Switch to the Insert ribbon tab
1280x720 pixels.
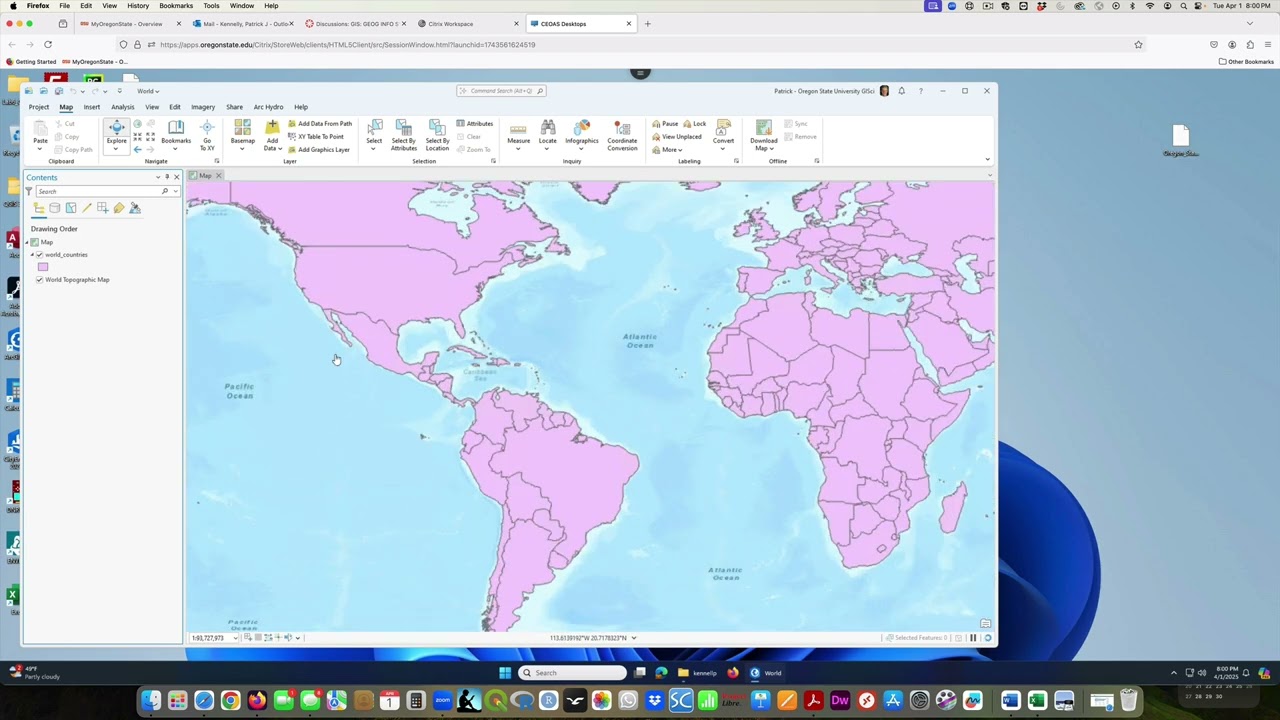pos(92,107)
